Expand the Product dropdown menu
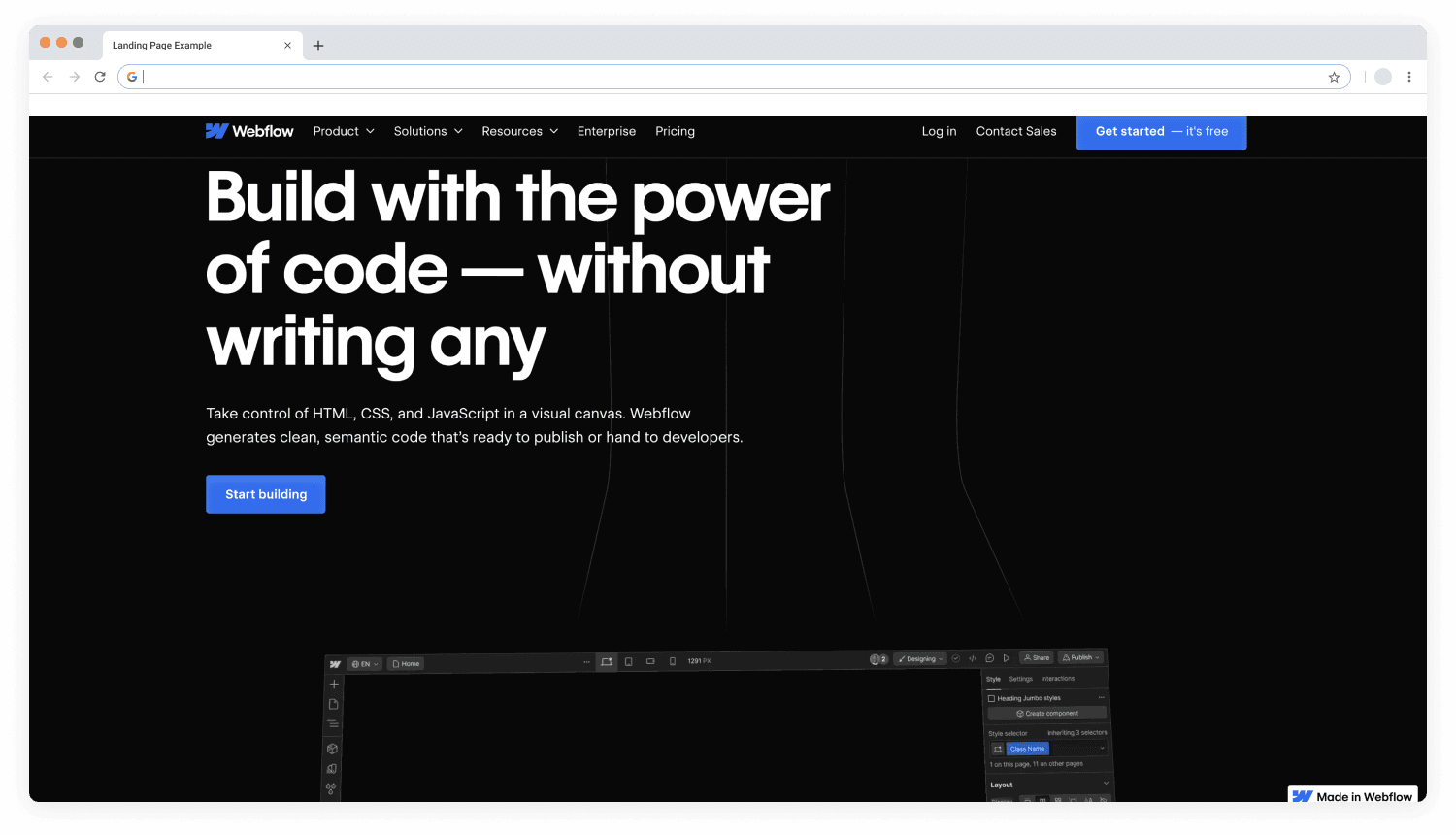This screenshot has width=1456, height=835. tap(344, 131)
